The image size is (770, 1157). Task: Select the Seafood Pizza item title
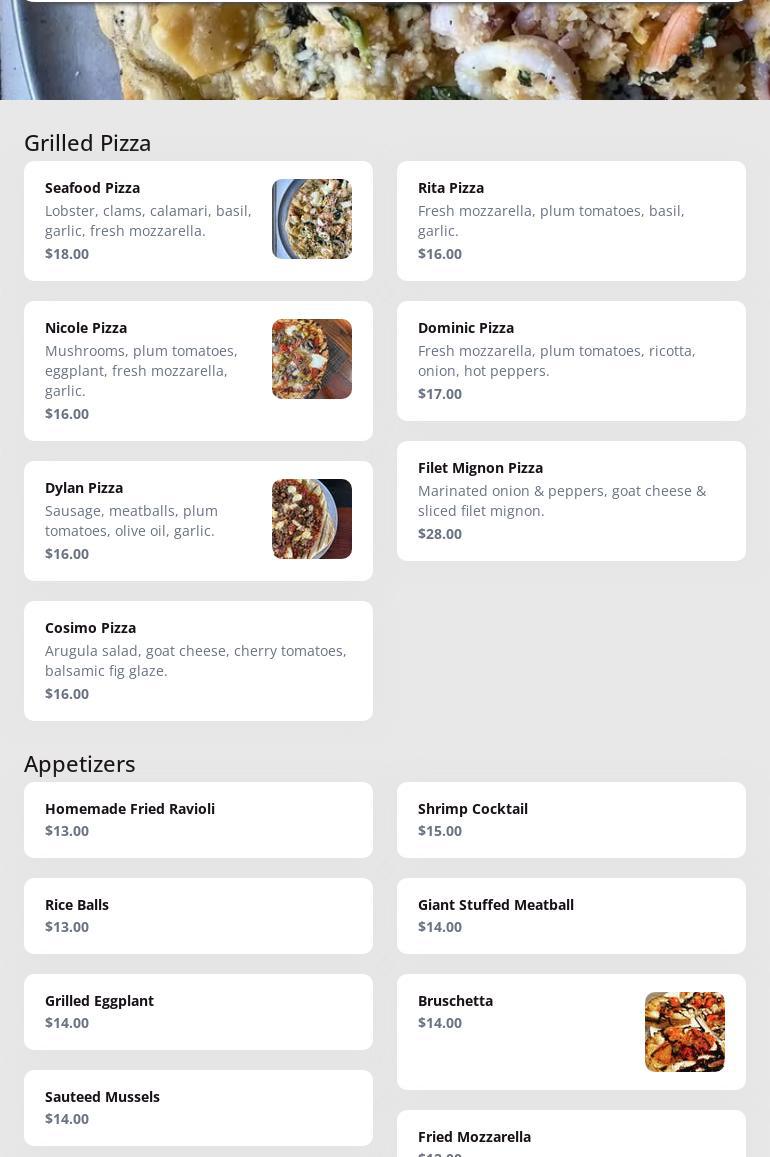coord(92,188)
